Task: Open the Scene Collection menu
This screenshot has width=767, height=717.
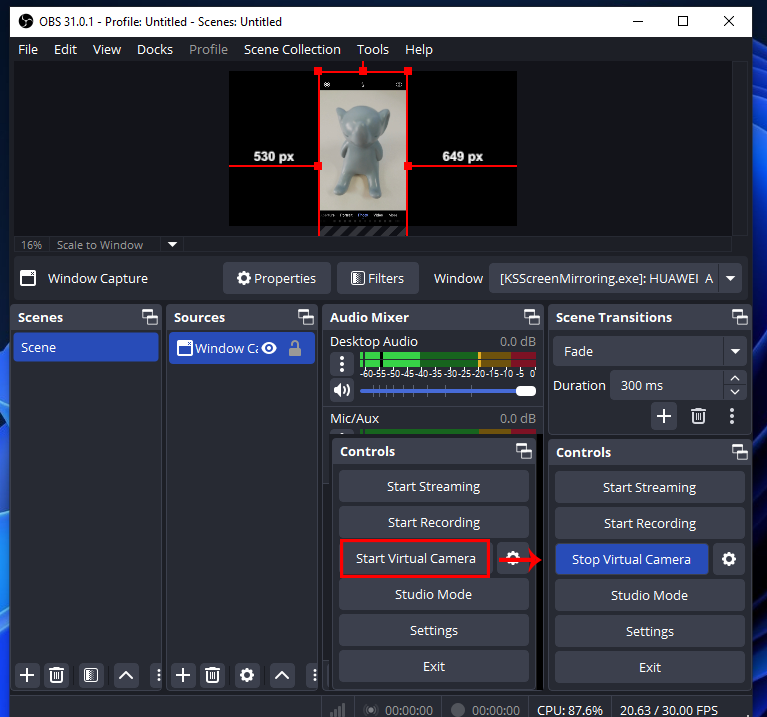Action: click(x=292, y=49)
